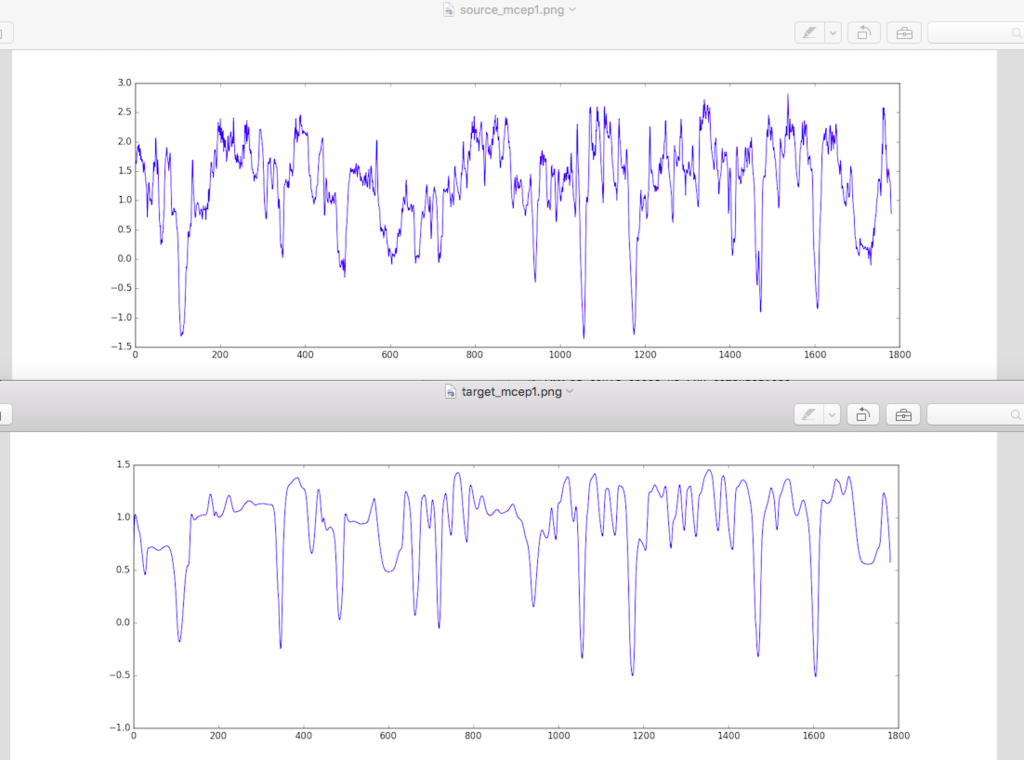Click search field in source_mcep1.png window

[976, 33]
